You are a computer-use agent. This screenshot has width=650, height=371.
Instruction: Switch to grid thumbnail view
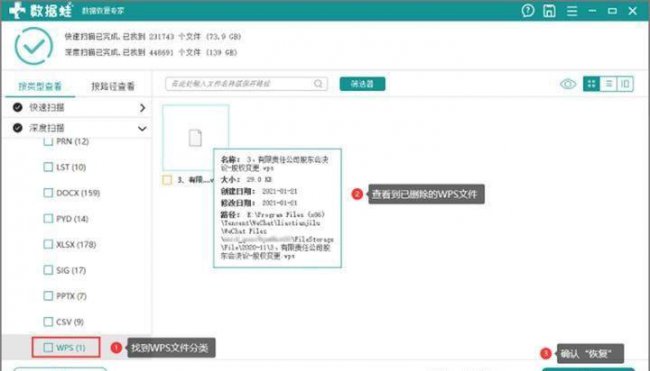[x=591, y=84]
